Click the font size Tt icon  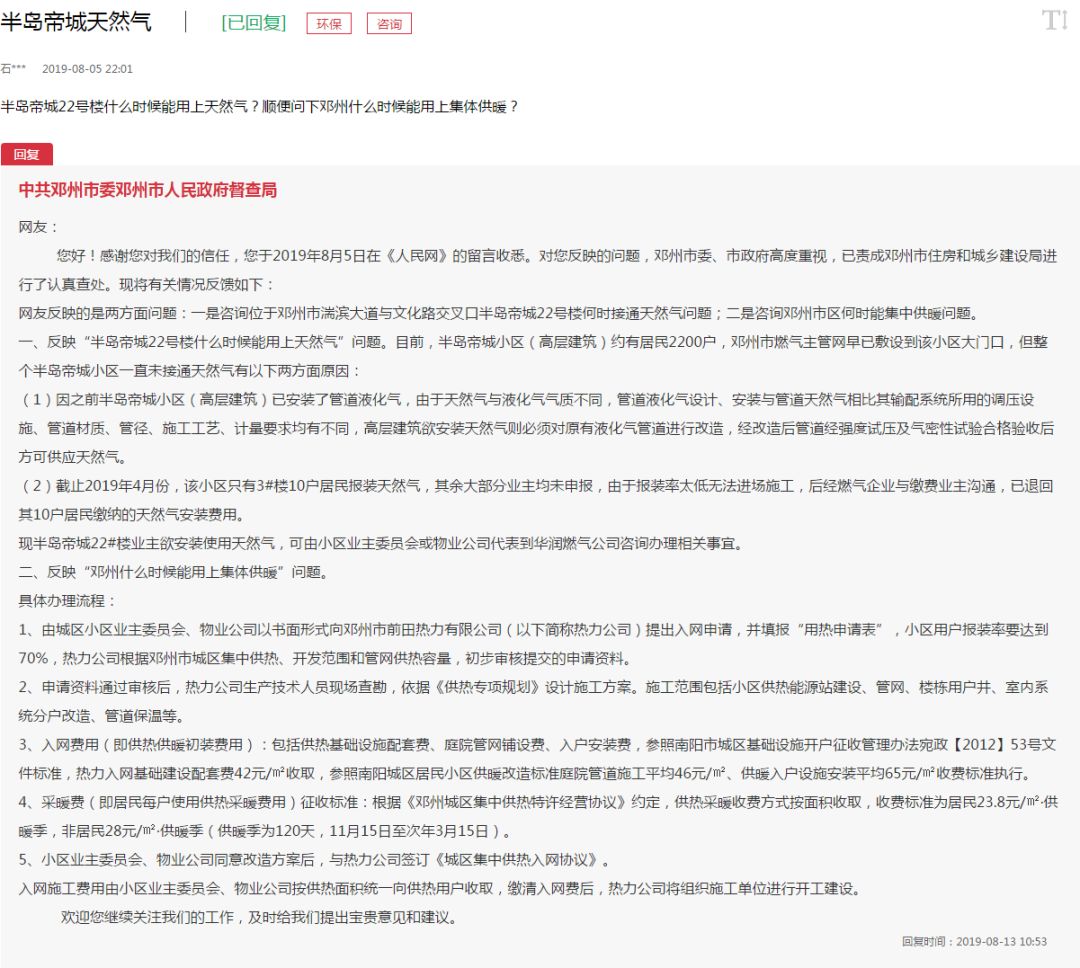[1055, 20]
